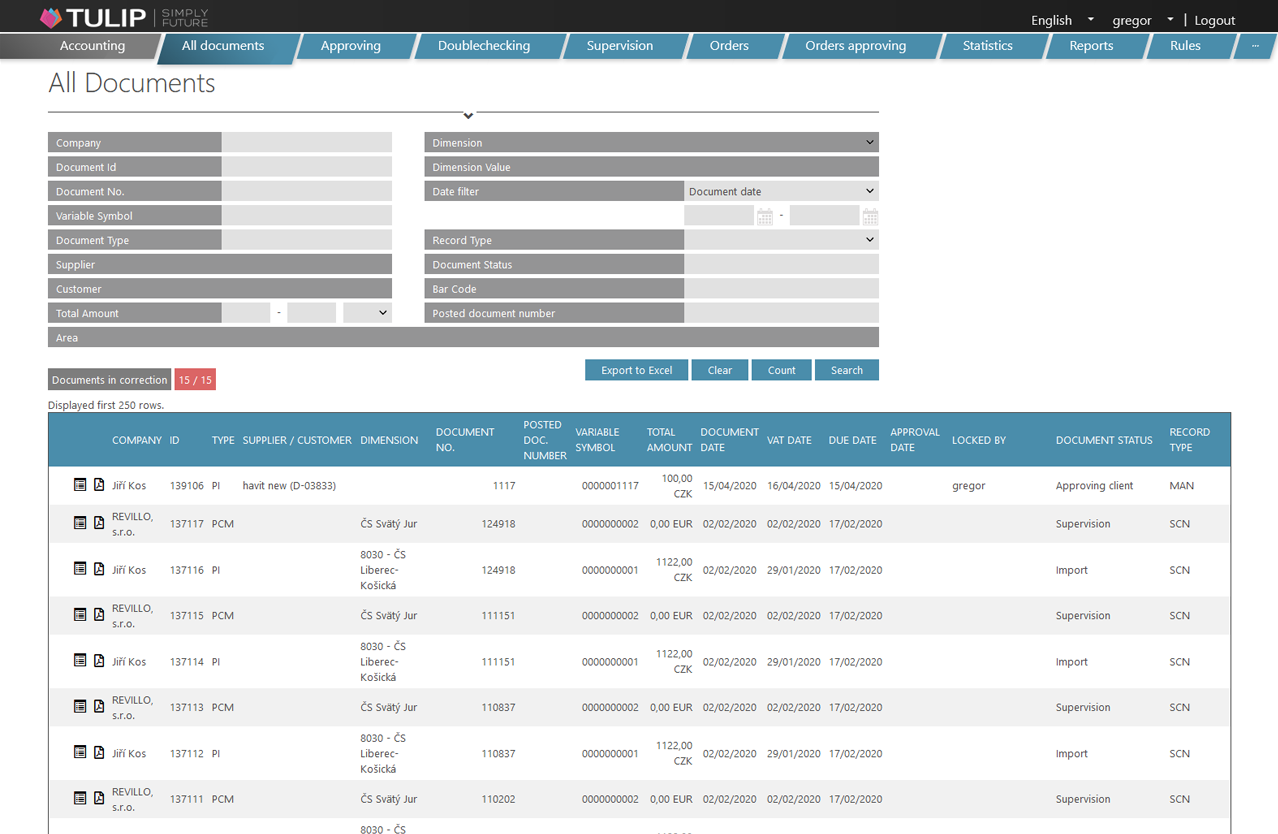Open the Document date filter type dropdown
This screenshot has width=1278, height=834.
pyautogui.click(x=868, y=190)
